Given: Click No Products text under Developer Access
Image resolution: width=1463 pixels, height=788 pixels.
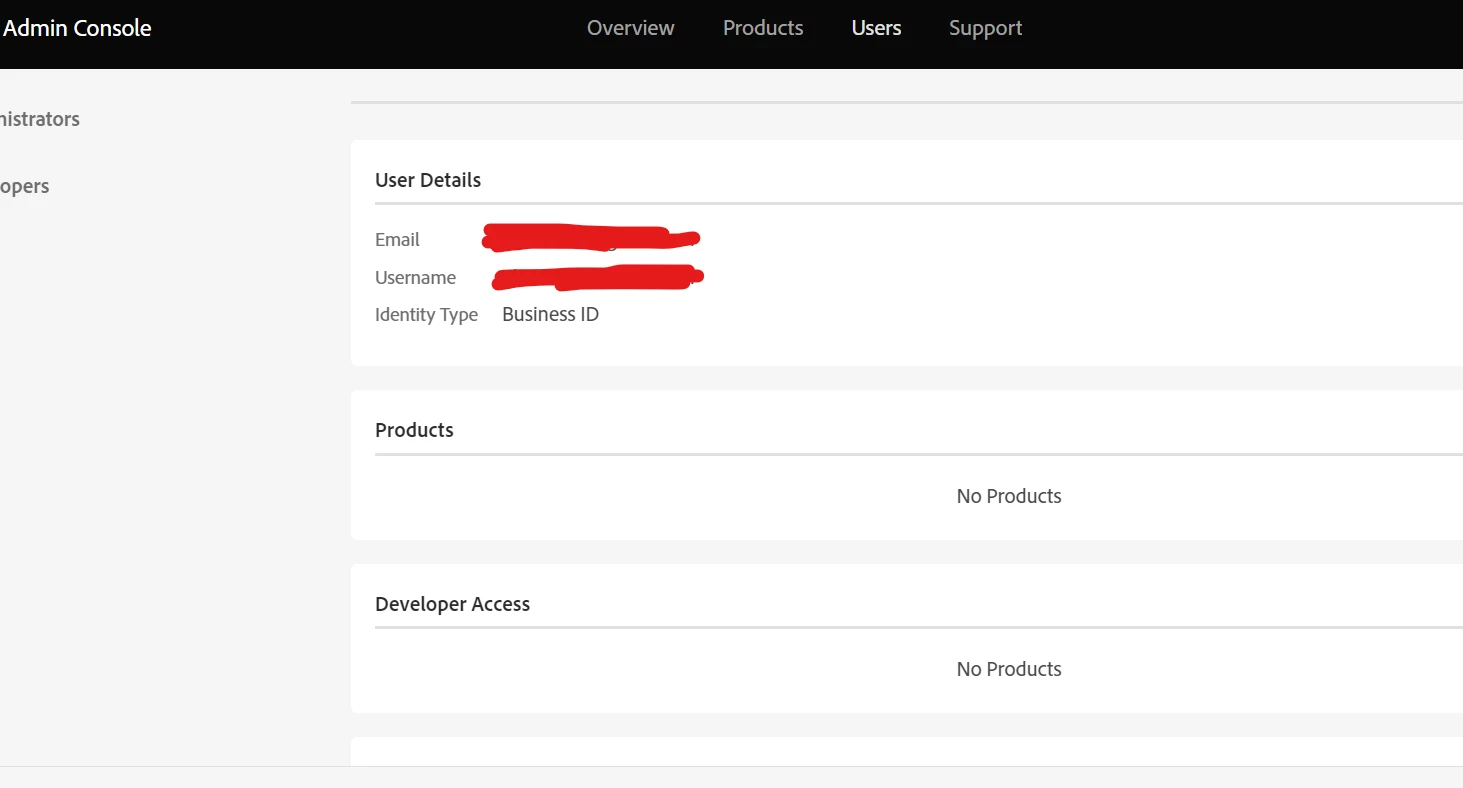Looking at the screenshot, I should [x=1009, y=669].
